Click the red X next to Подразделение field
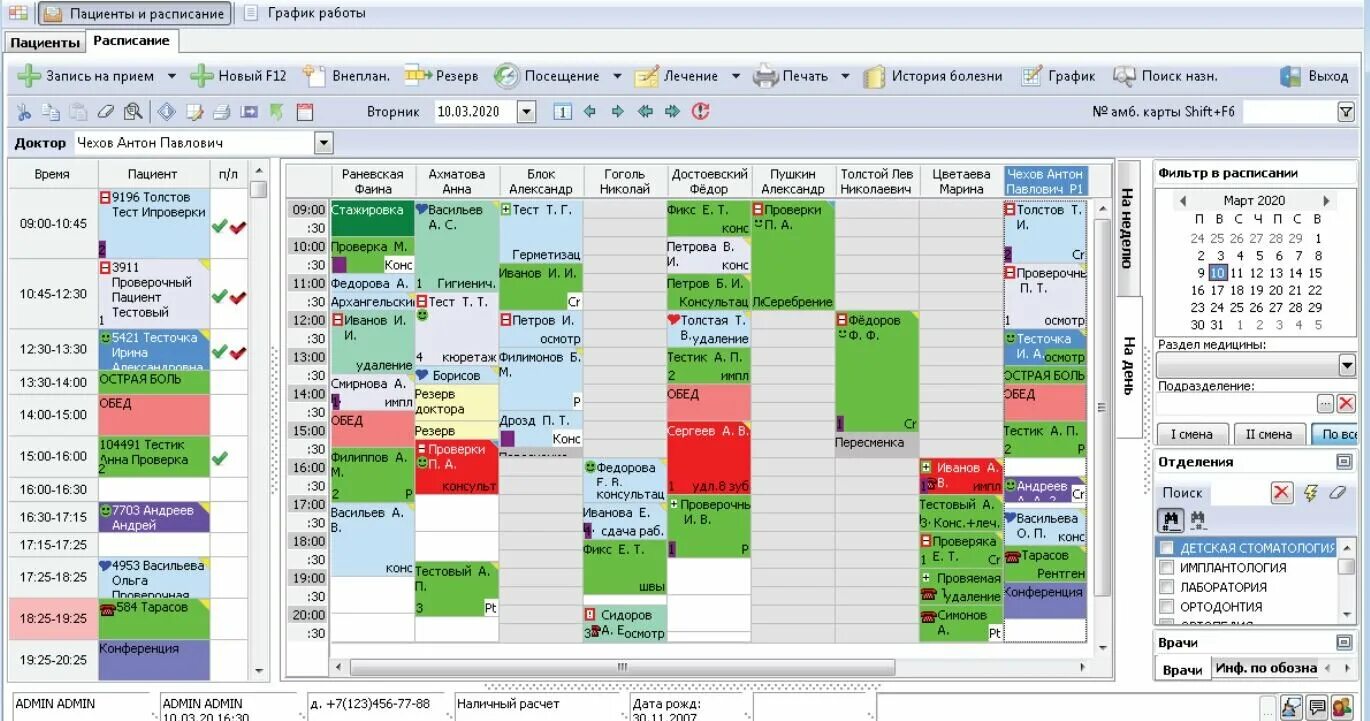The height and width of the screenshot is (721, 1370). tap(1346, 403)
